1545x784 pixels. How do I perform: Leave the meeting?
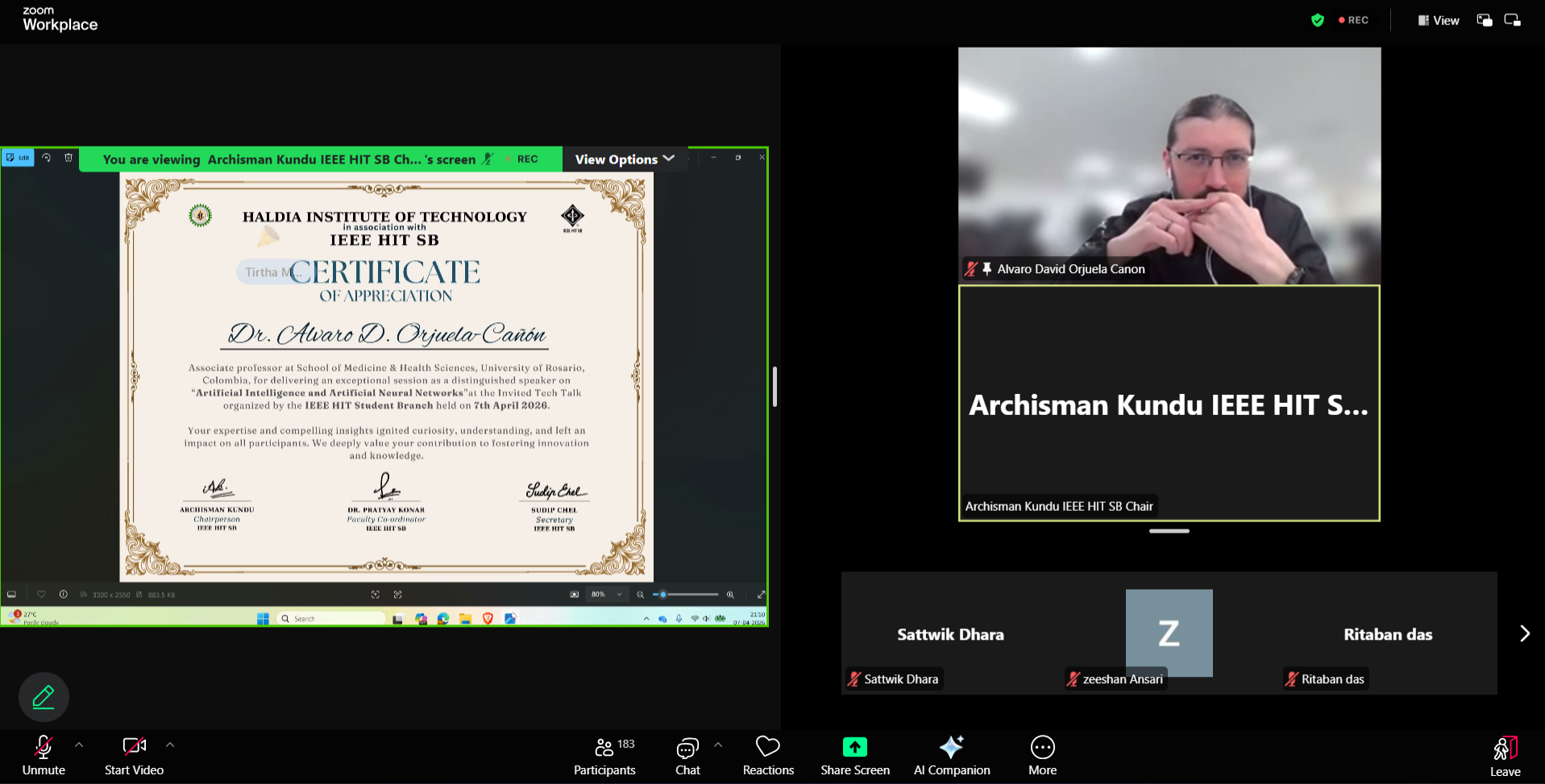point(1504,757)
